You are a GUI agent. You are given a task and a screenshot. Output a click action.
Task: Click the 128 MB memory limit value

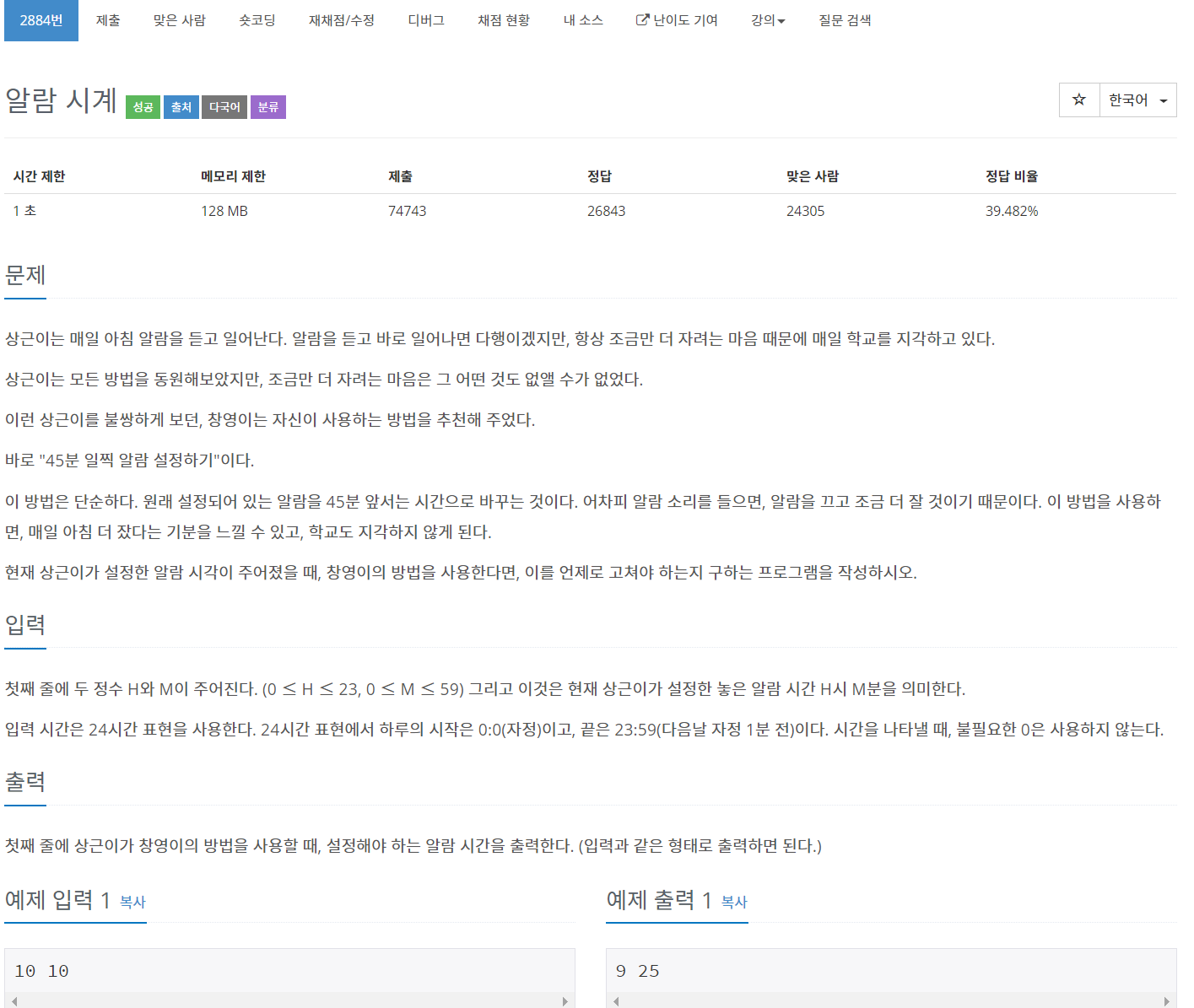pos(224,211)
